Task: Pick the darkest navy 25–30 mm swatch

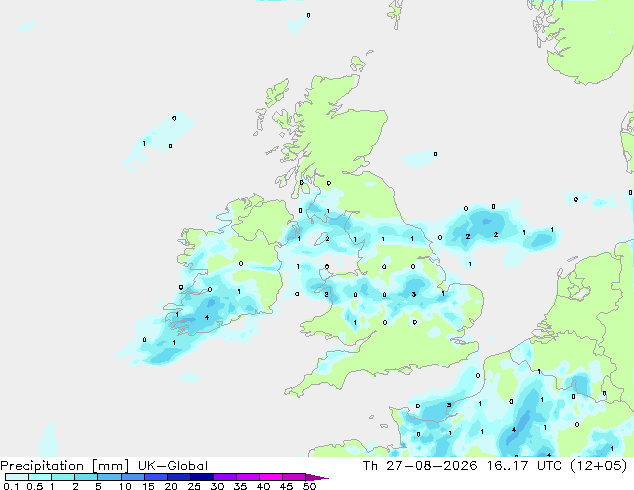Action: pyautogui.click(x=202, y=477)
